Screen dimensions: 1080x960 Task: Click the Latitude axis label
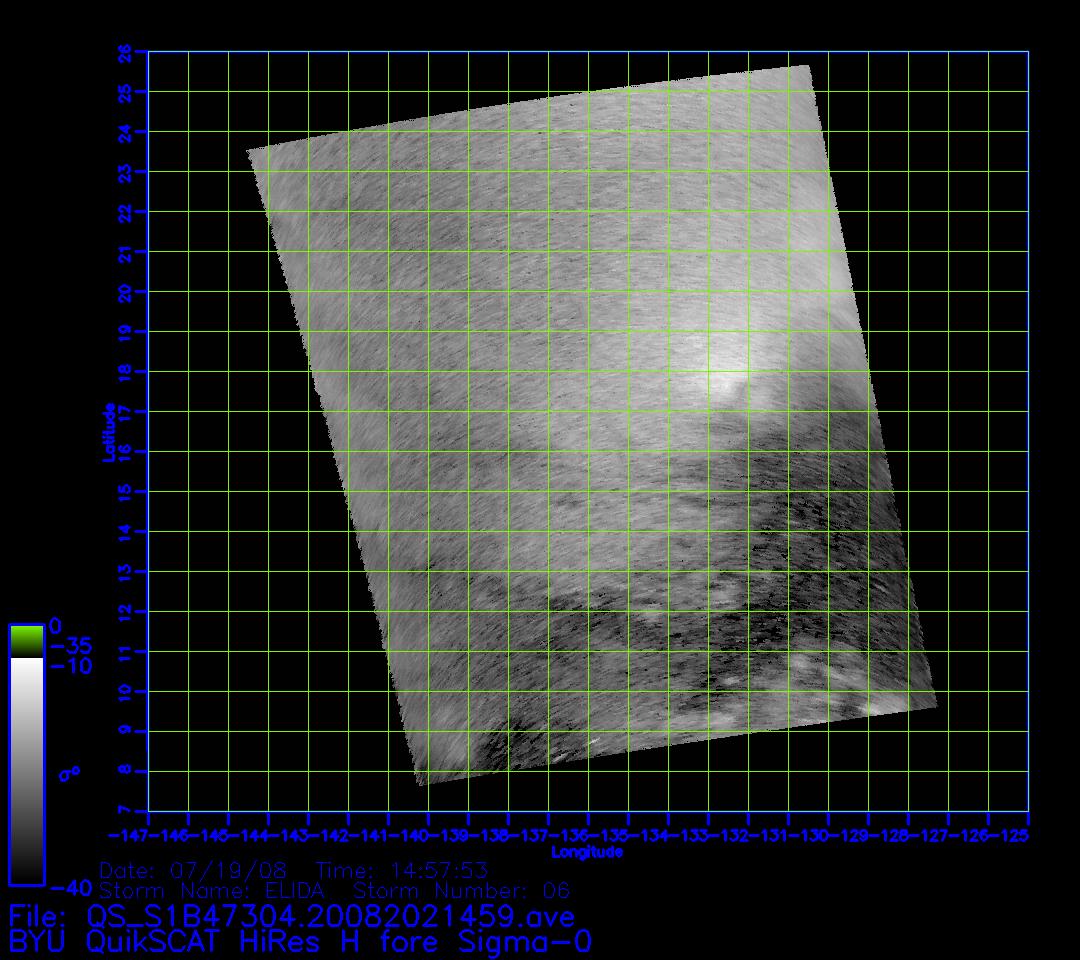click(x=108, y=432)
